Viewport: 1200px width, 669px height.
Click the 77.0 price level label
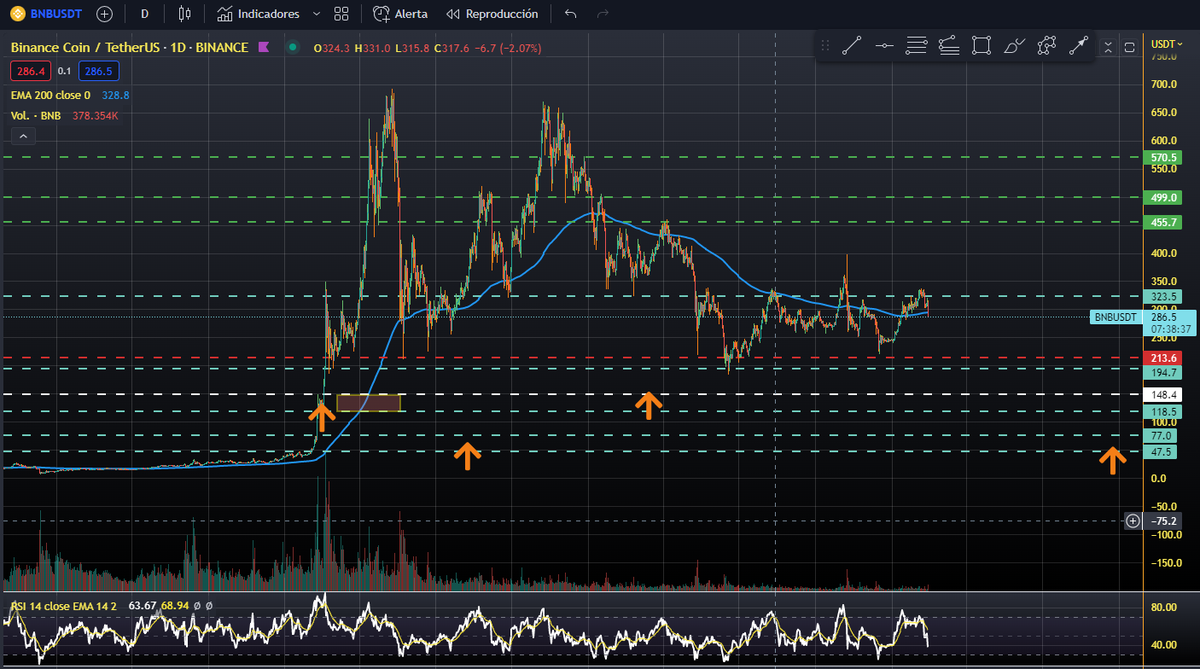[1162, 436]
